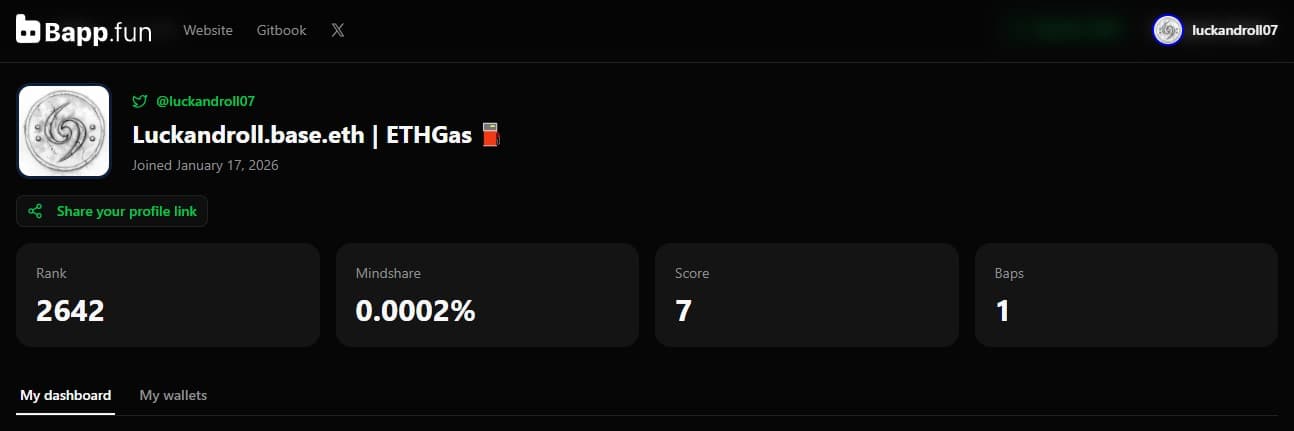Click the Bapp.fun logo icon
Screen dimensions: 1294x431
point(29,31)
